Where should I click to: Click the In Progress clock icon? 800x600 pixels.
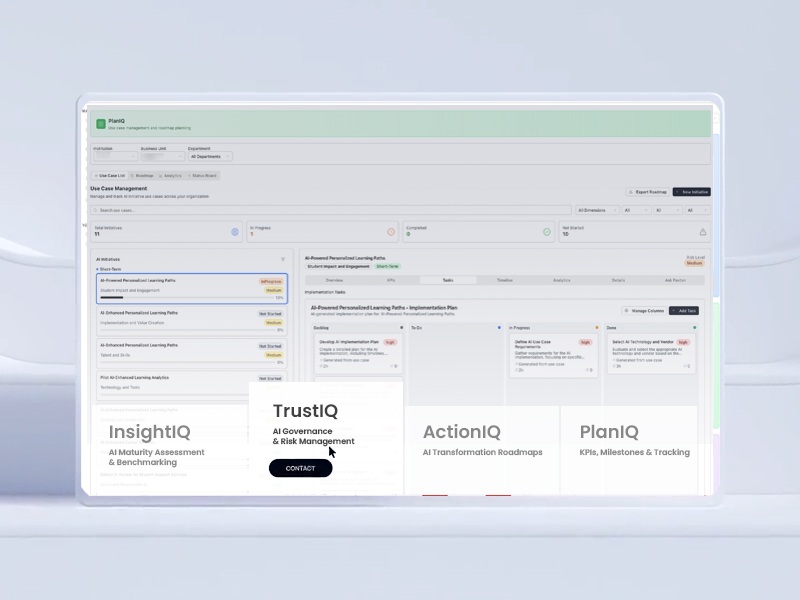tap(391, 232)
